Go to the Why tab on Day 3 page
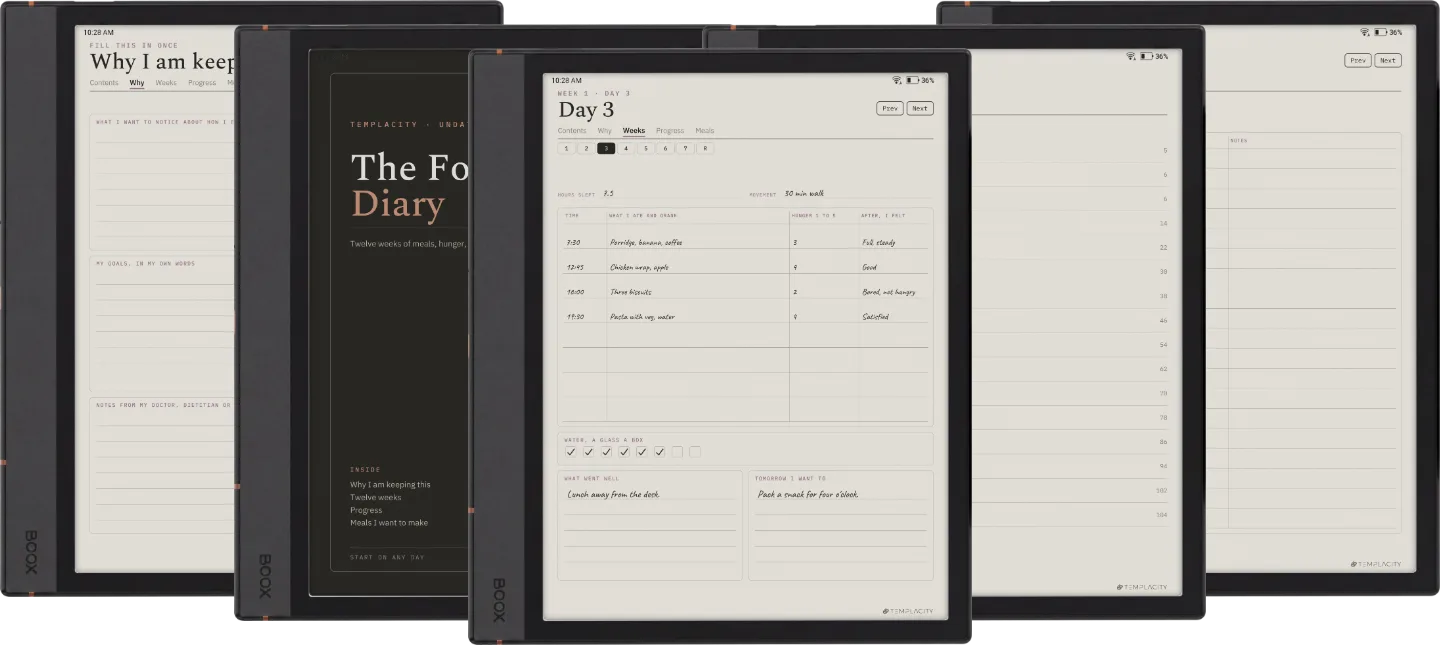 pos(605,131)
